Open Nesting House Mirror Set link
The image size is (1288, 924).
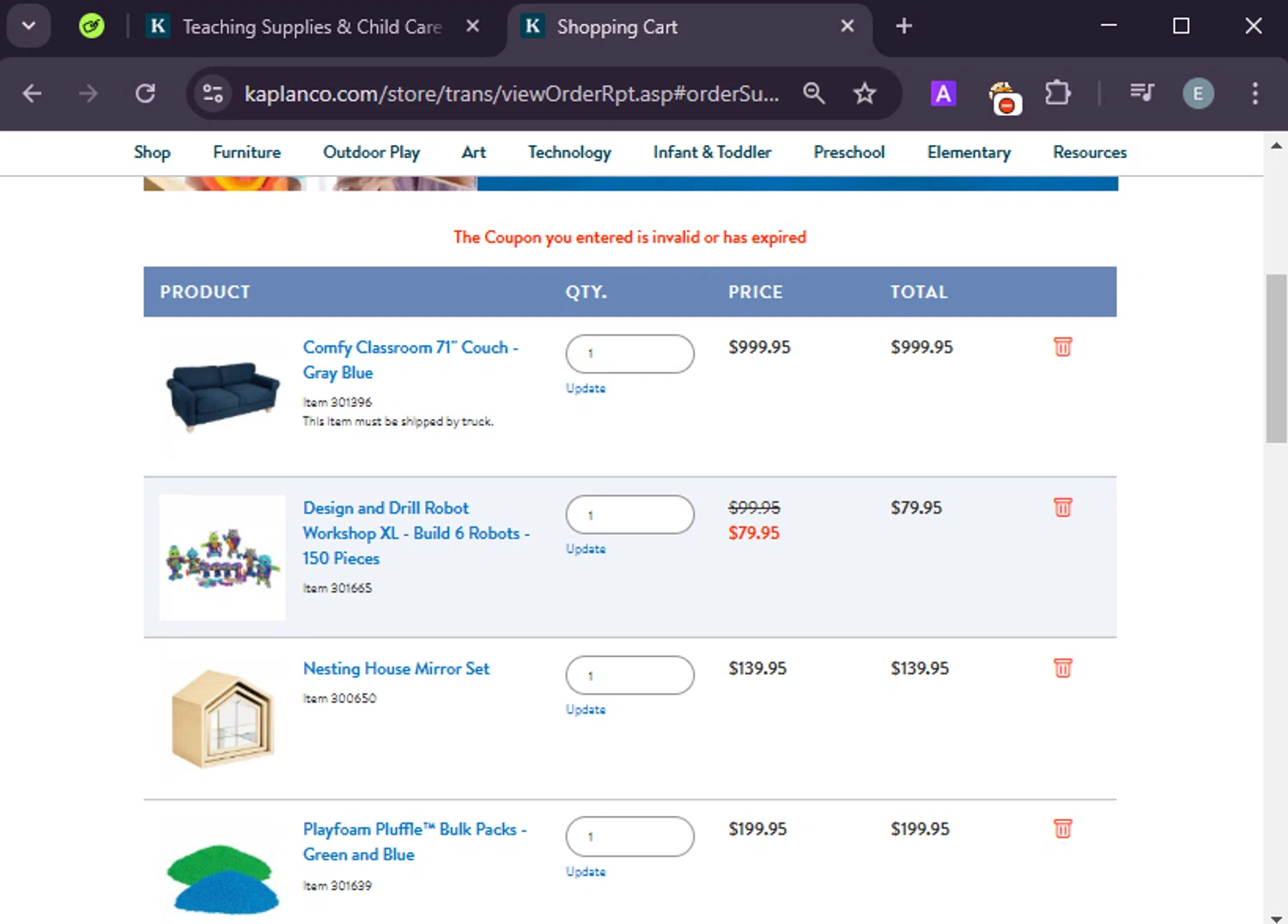[396, 668]
